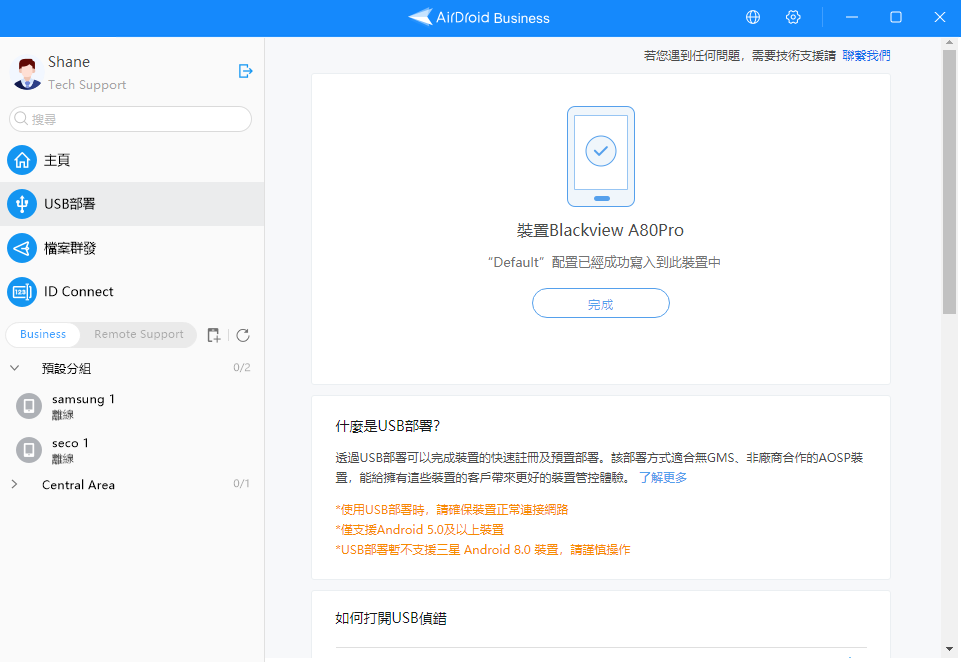Click seco 1 device icon
This screenshot has width=961, height=662.
point(29,450)
